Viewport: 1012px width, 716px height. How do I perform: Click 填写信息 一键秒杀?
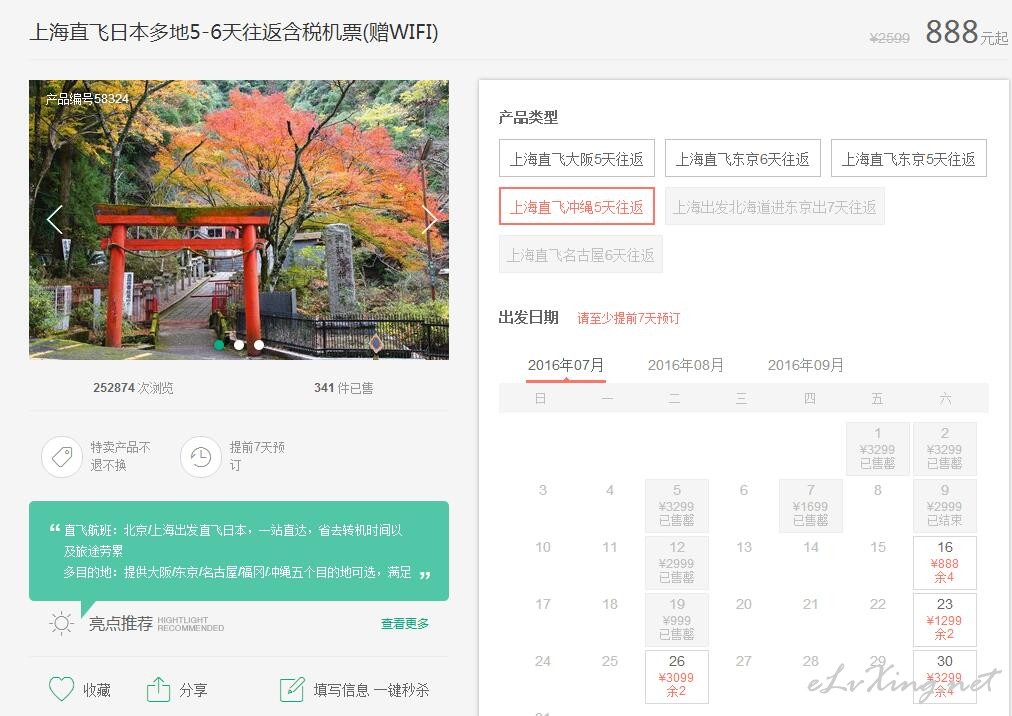point(371,690)
